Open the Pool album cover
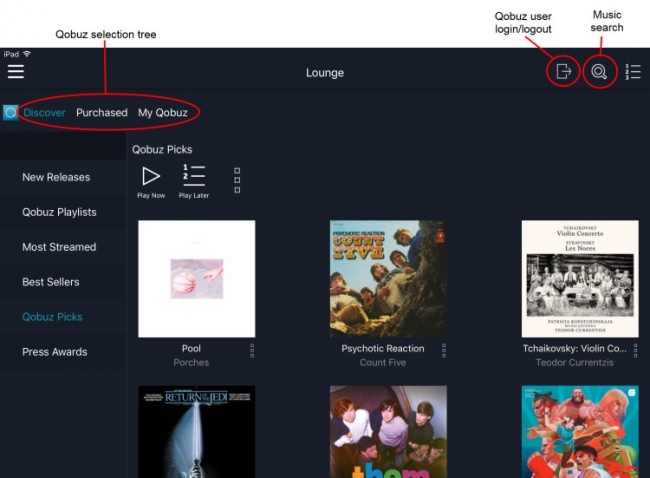 tap(196, 279)
